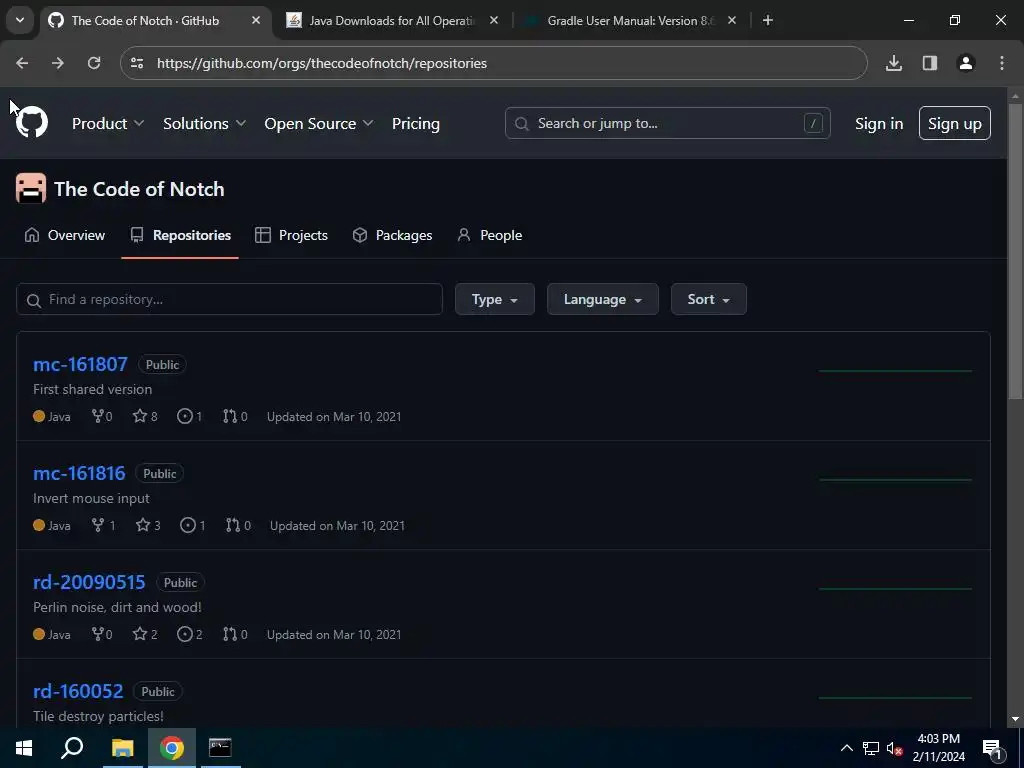Open the Type filter dropdown
Screen dimensions: 1024x768
(494, 299)
